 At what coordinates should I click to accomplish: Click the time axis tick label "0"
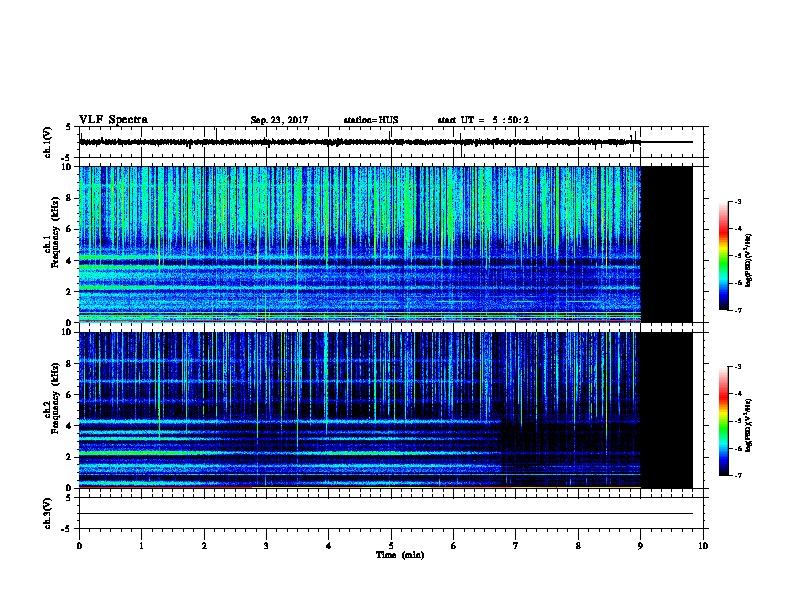tap(79, 546)
